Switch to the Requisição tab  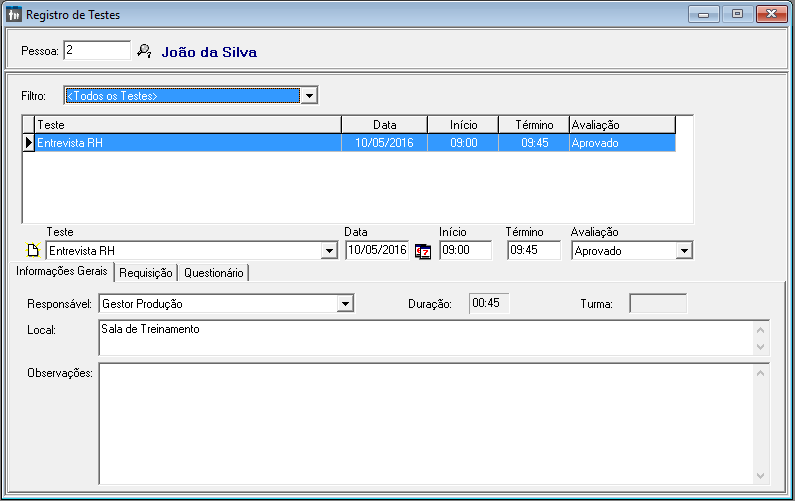pos(146,272)
